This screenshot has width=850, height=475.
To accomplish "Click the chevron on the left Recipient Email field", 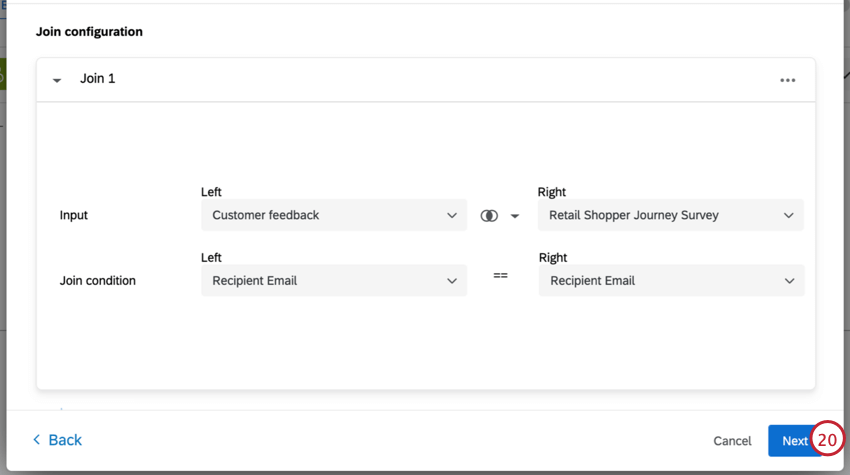I will click(451, 281).
